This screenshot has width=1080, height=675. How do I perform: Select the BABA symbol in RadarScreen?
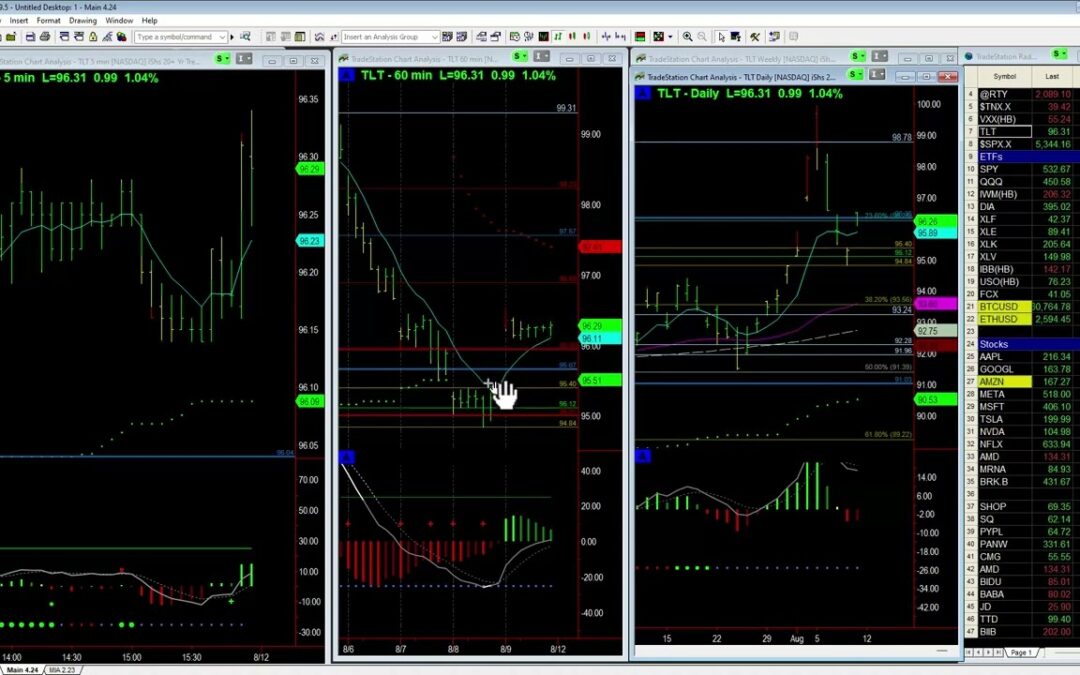pos(992,594)
